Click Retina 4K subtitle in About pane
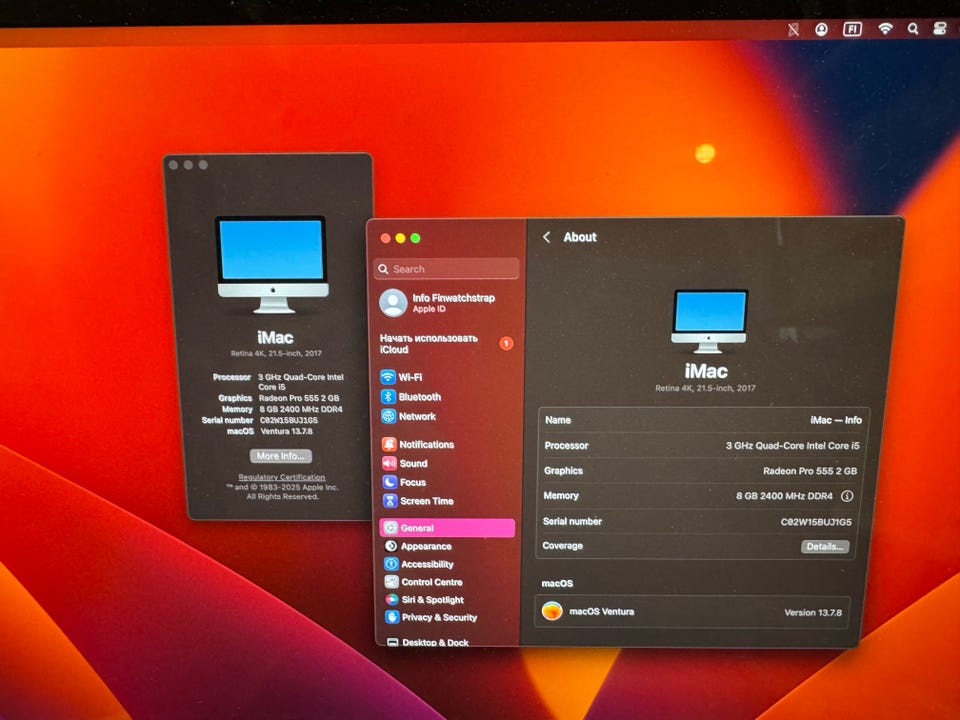960x720 pixels. [705, 388]
